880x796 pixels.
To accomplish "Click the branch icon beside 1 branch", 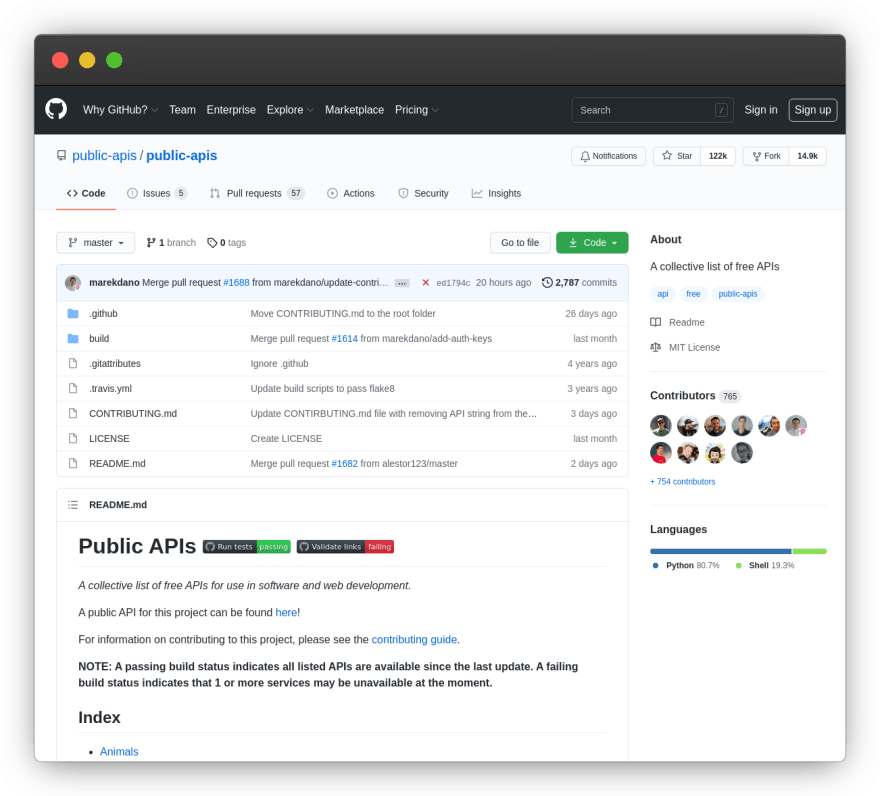I will coord(151,243).
